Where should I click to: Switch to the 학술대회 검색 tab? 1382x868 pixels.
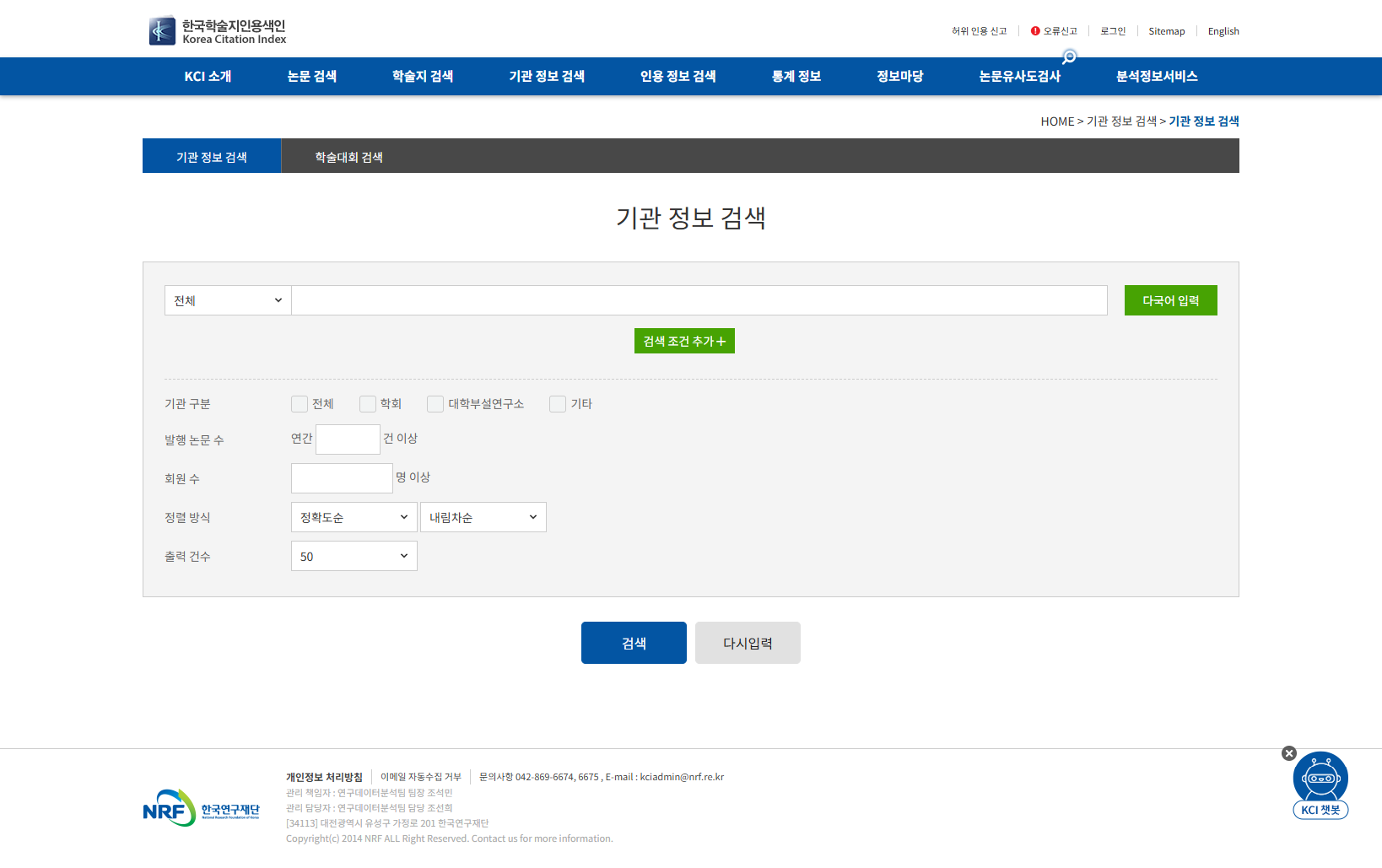[x=348, y=157]
